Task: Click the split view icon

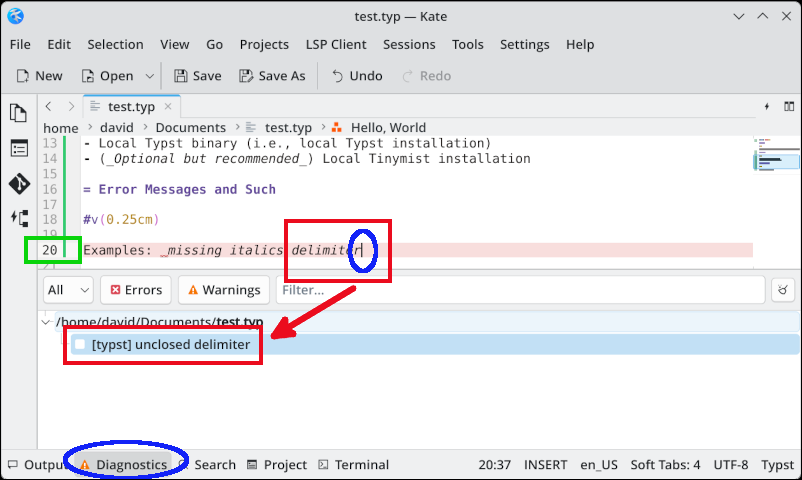Action: (789, 106)
